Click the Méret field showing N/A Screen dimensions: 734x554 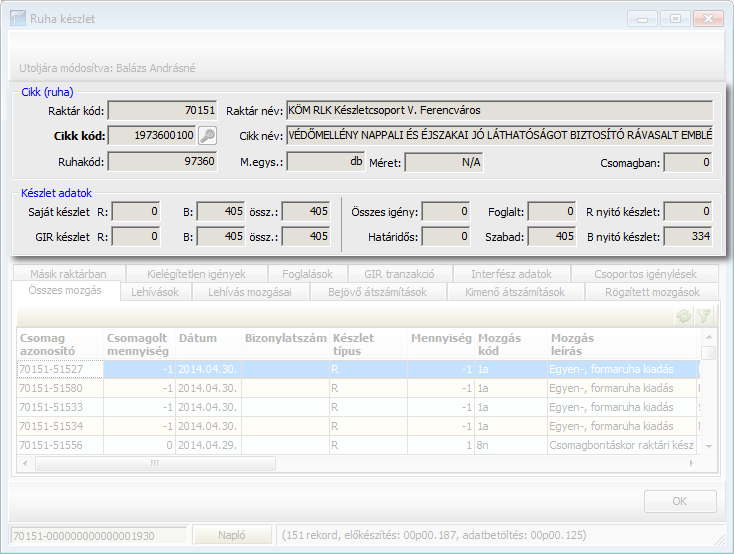coord(444,163)
